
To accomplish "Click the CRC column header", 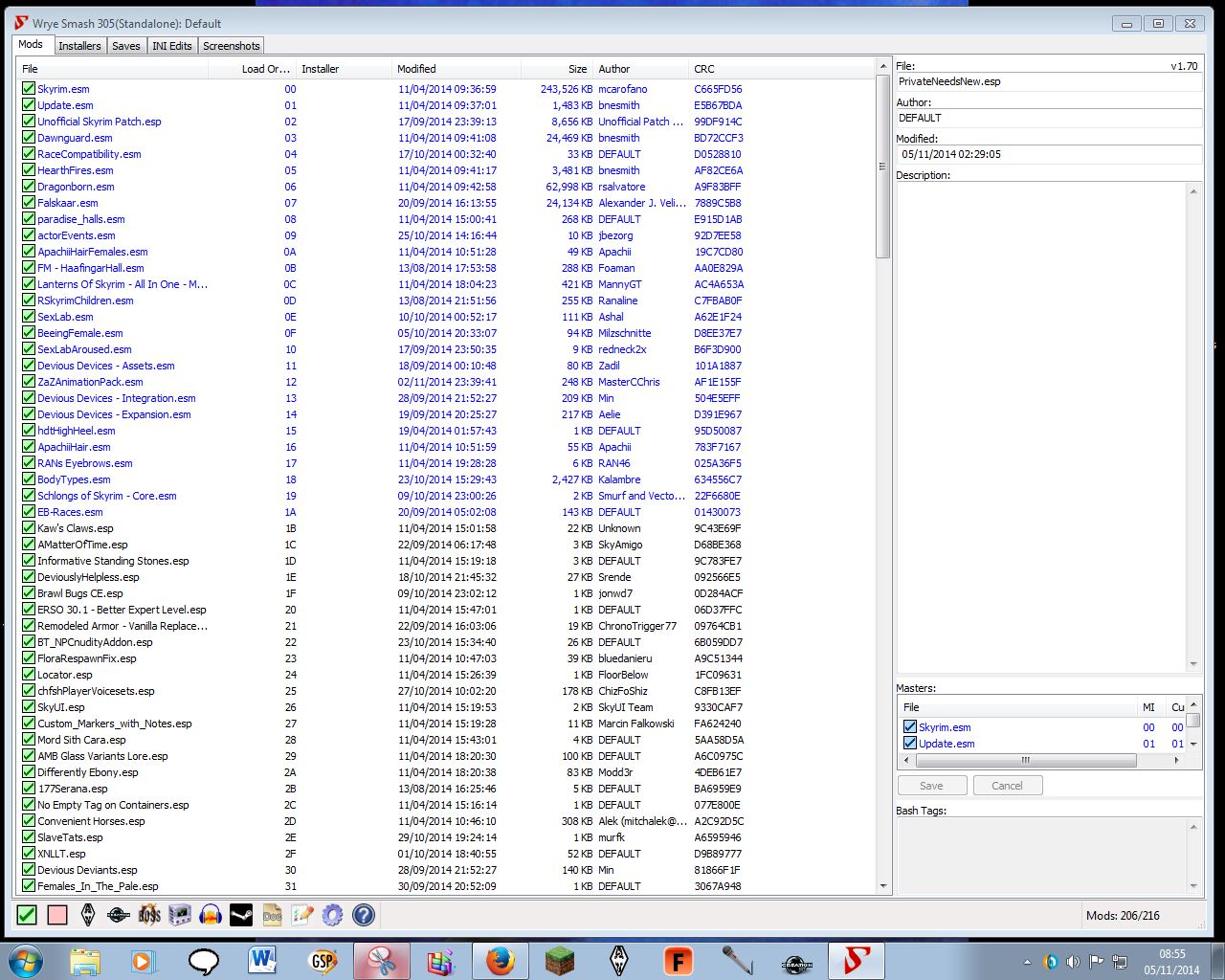I will pos(704,69).
